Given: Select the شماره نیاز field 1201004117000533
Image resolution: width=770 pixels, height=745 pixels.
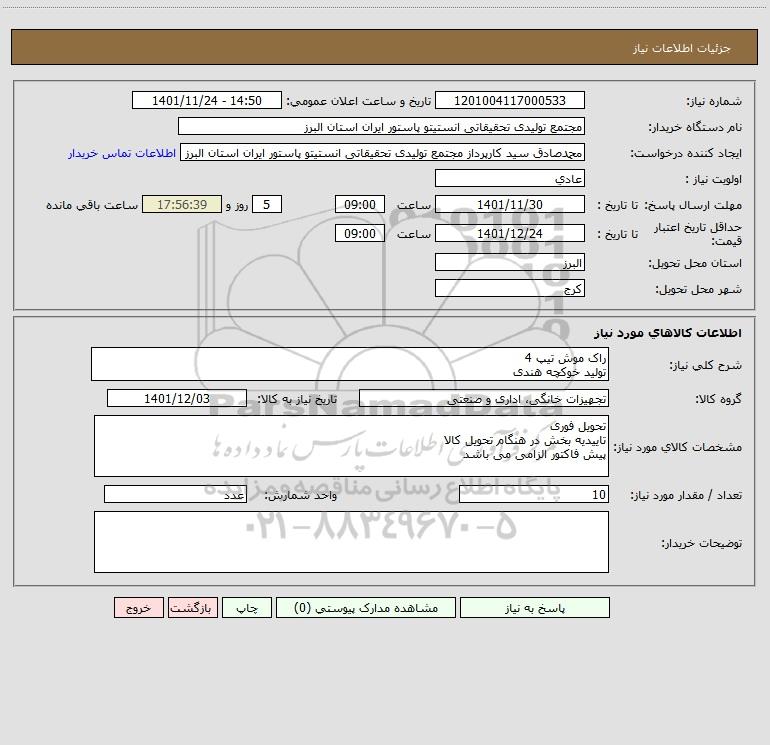Looking at the screenshot, I should [x=510, y=100].
